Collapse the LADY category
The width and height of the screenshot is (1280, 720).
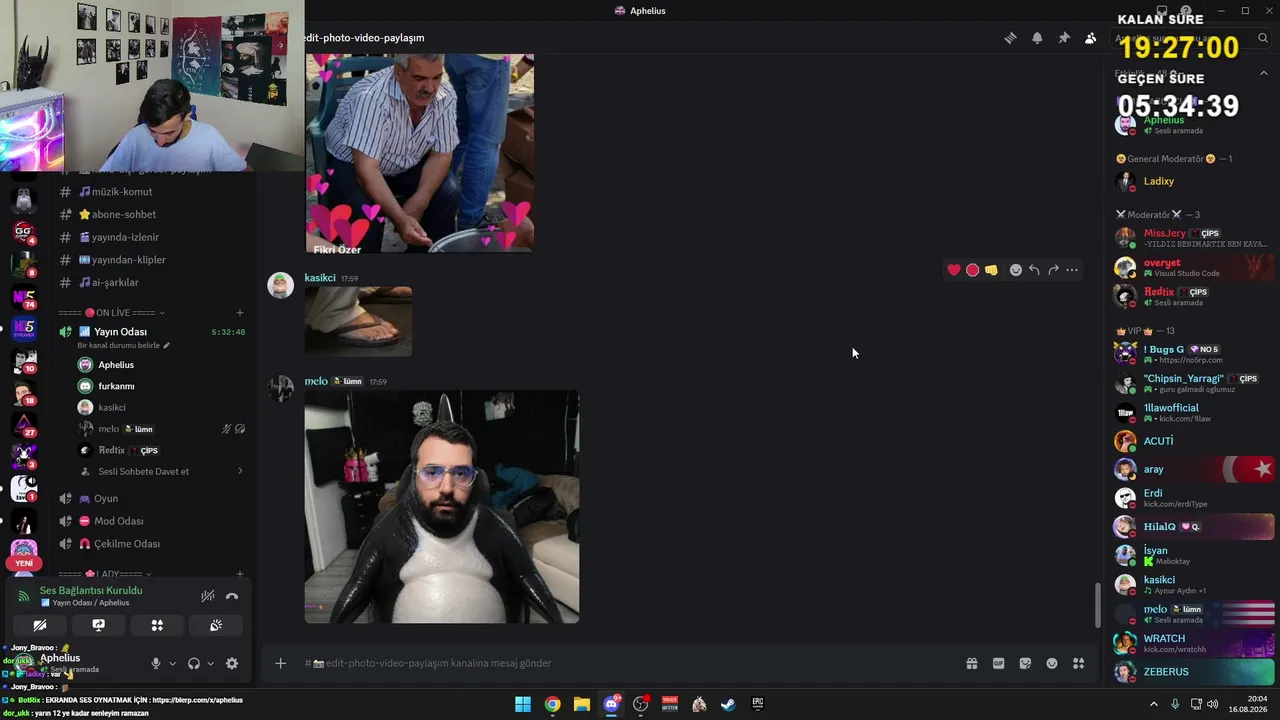tap(104, 574)
